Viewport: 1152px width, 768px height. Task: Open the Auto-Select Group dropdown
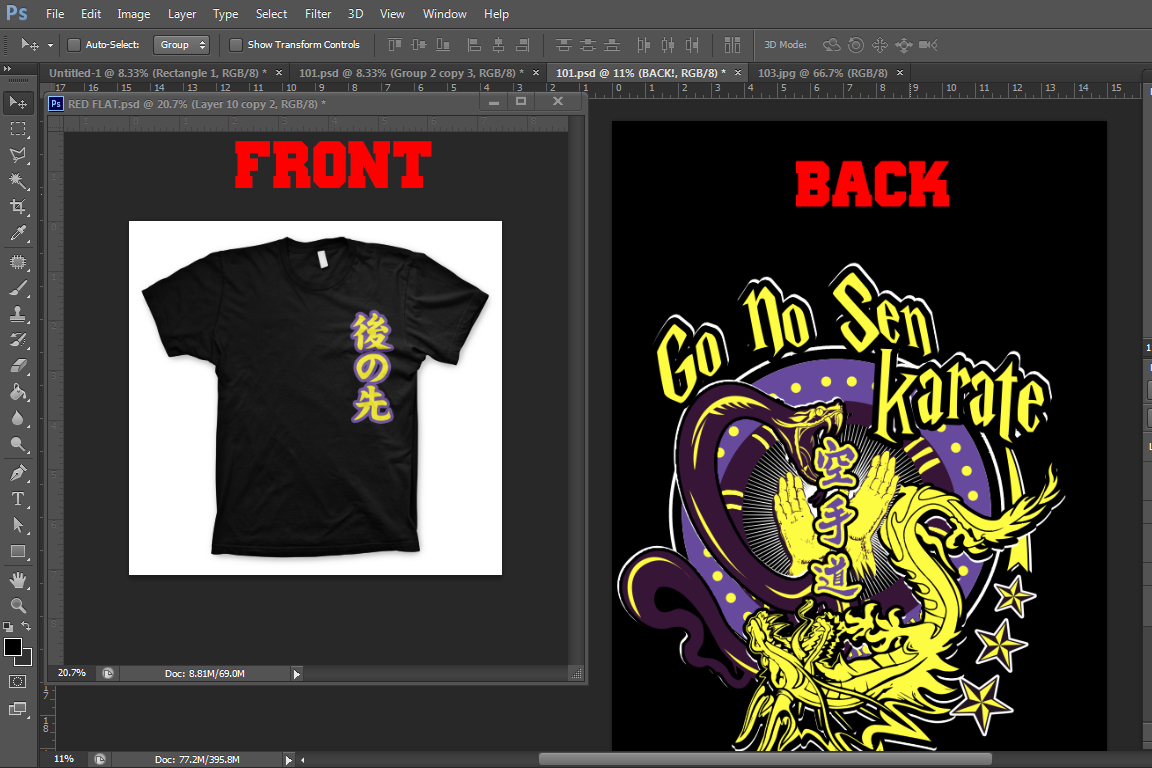(182, 44)
